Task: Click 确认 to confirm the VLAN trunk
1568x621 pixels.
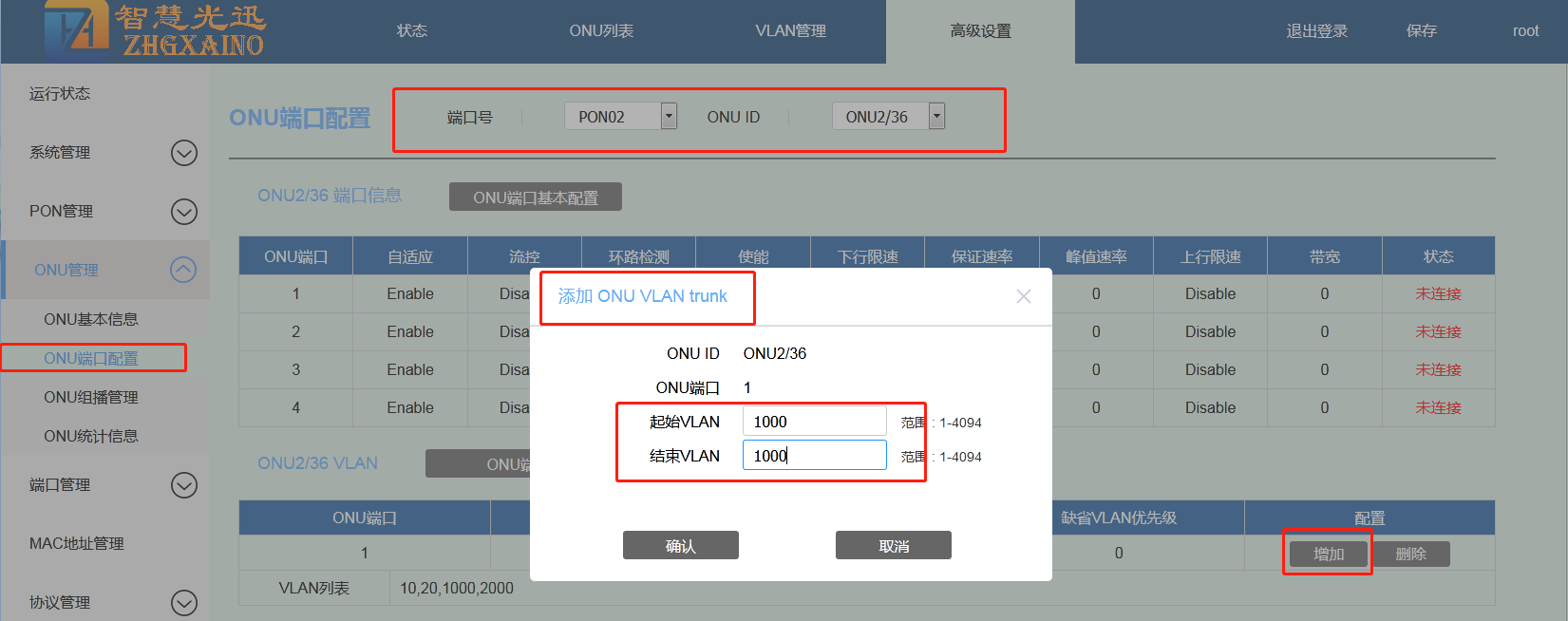Action: [680, 546]
